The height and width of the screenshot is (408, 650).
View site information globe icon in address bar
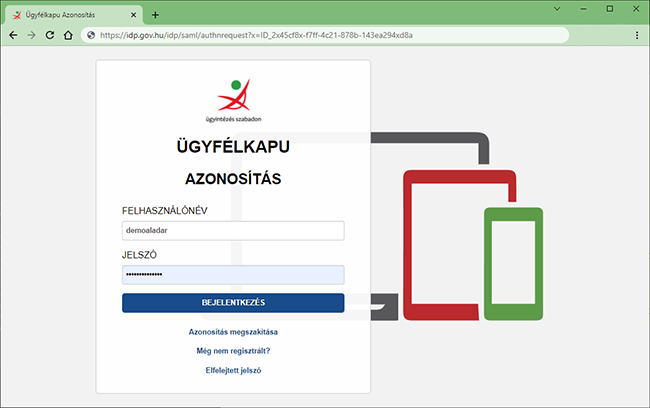(x=91, y=35)
